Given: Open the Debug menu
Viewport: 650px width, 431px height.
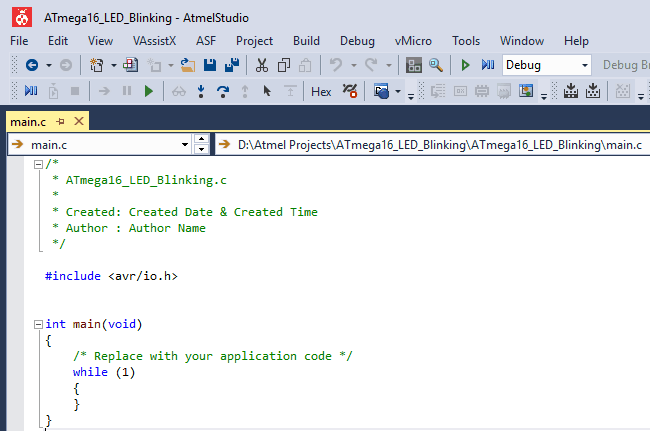Looking at the screenshot, I should click(x=357, y=41).
